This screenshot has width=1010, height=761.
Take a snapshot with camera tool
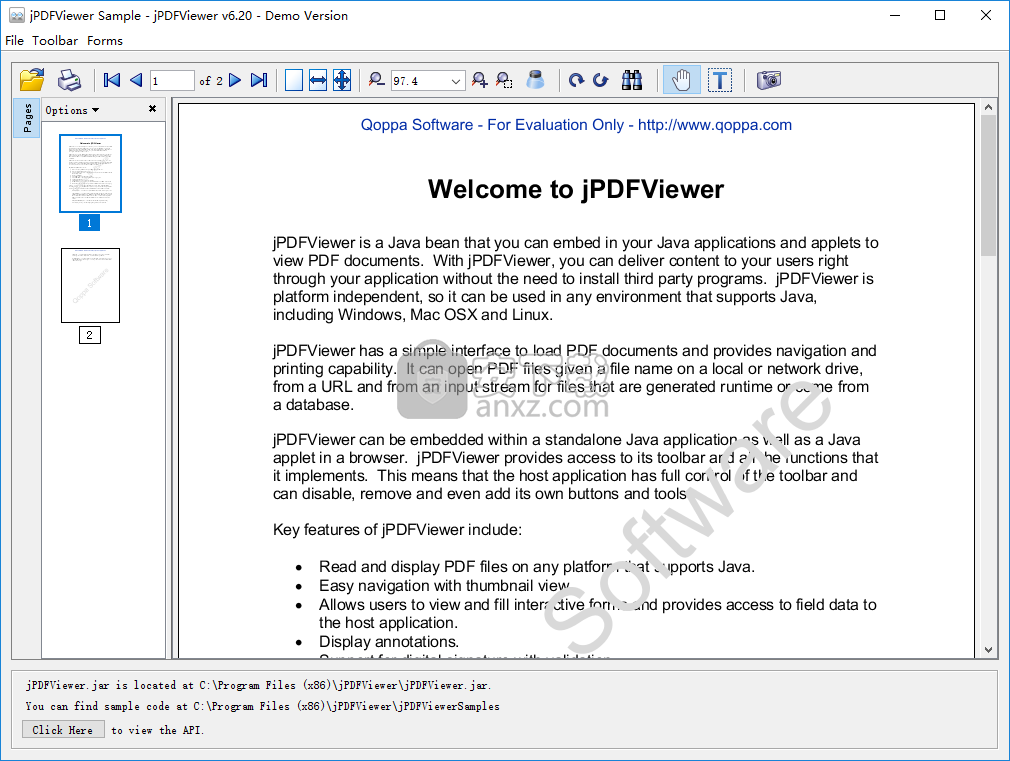tap(768, 81)
